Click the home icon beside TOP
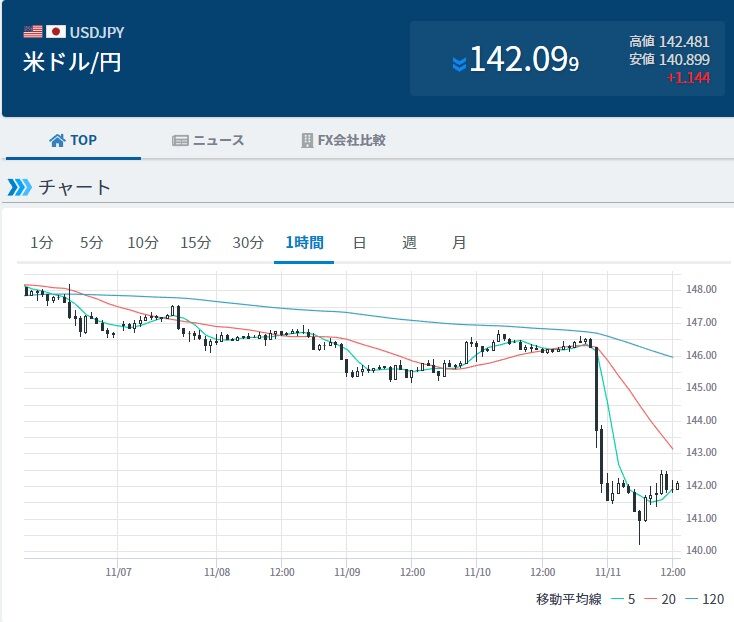This screenshot has width=734, height=622. click(x=57, y=140)
